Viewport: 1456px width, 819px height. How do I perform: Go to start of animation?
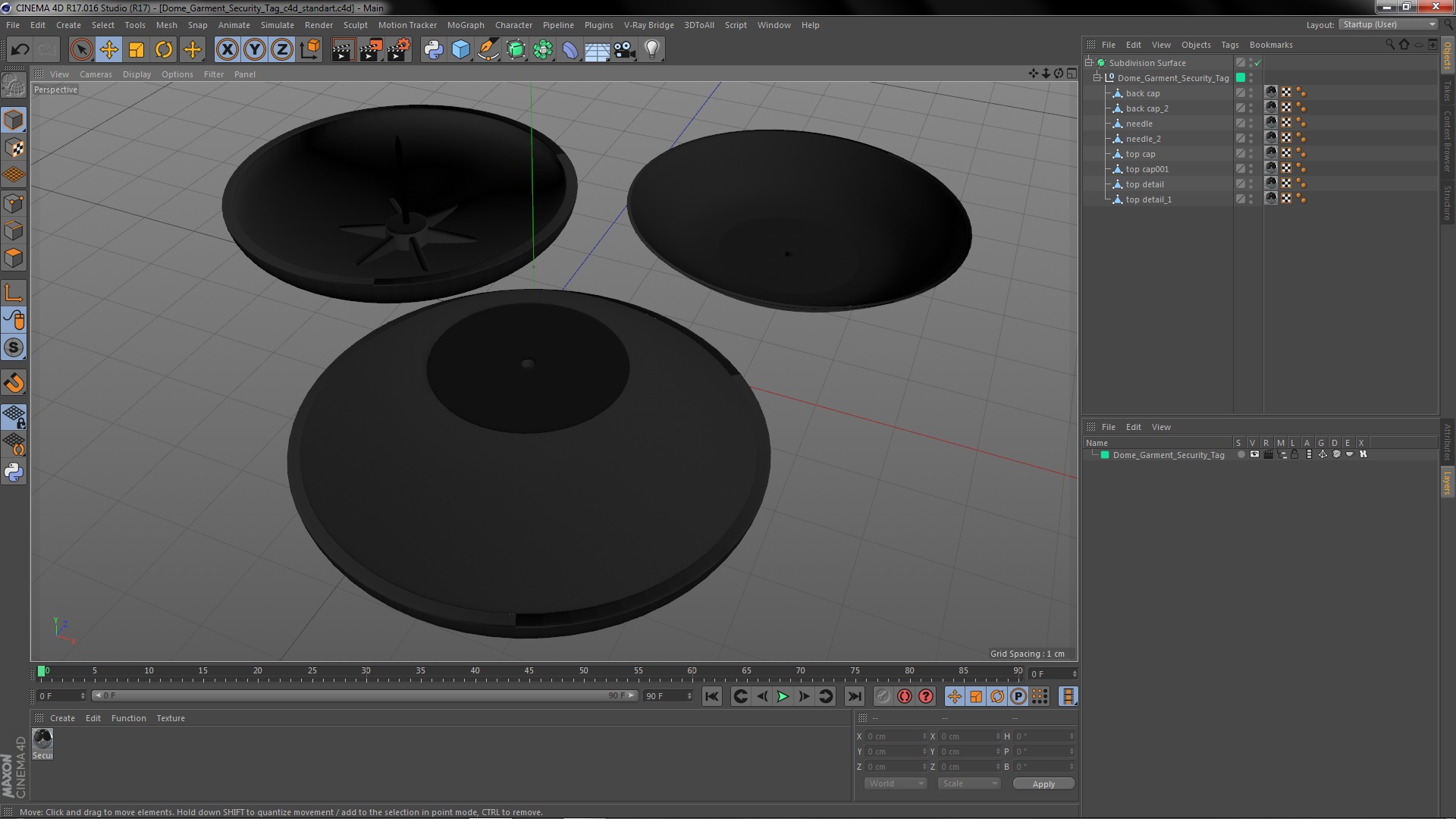coord(711,696)
